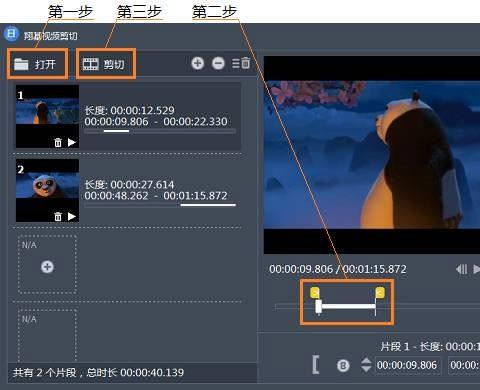The image size is (480, 390).
Task: Click the left bracket set-start icon
Action: 316,365
